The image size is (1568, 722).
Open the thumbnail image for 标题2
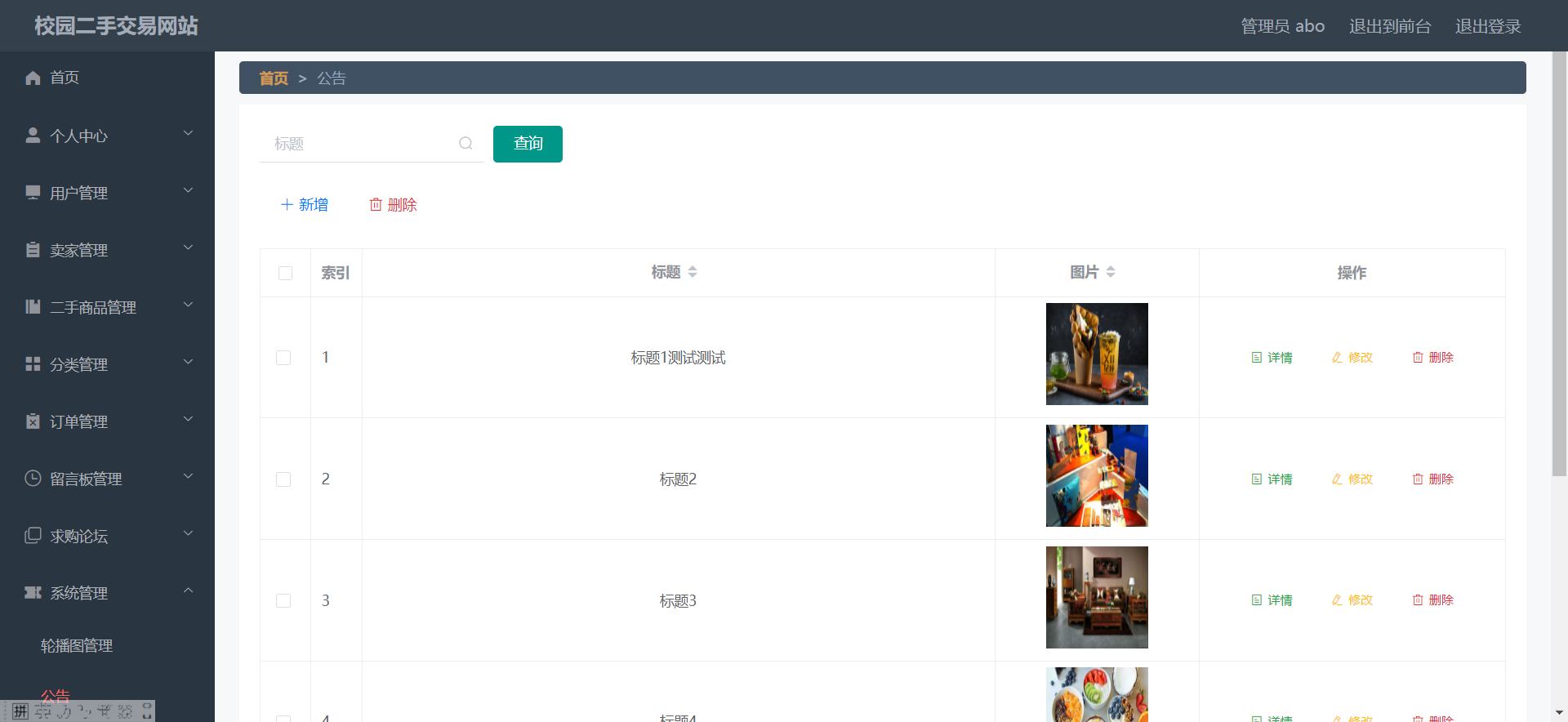1096,475
